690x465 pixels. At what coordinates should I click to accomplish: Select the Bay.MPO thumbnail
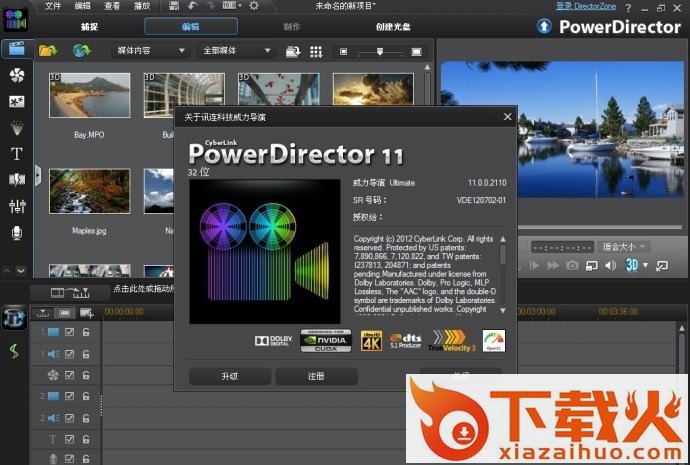tap(89, 95)
